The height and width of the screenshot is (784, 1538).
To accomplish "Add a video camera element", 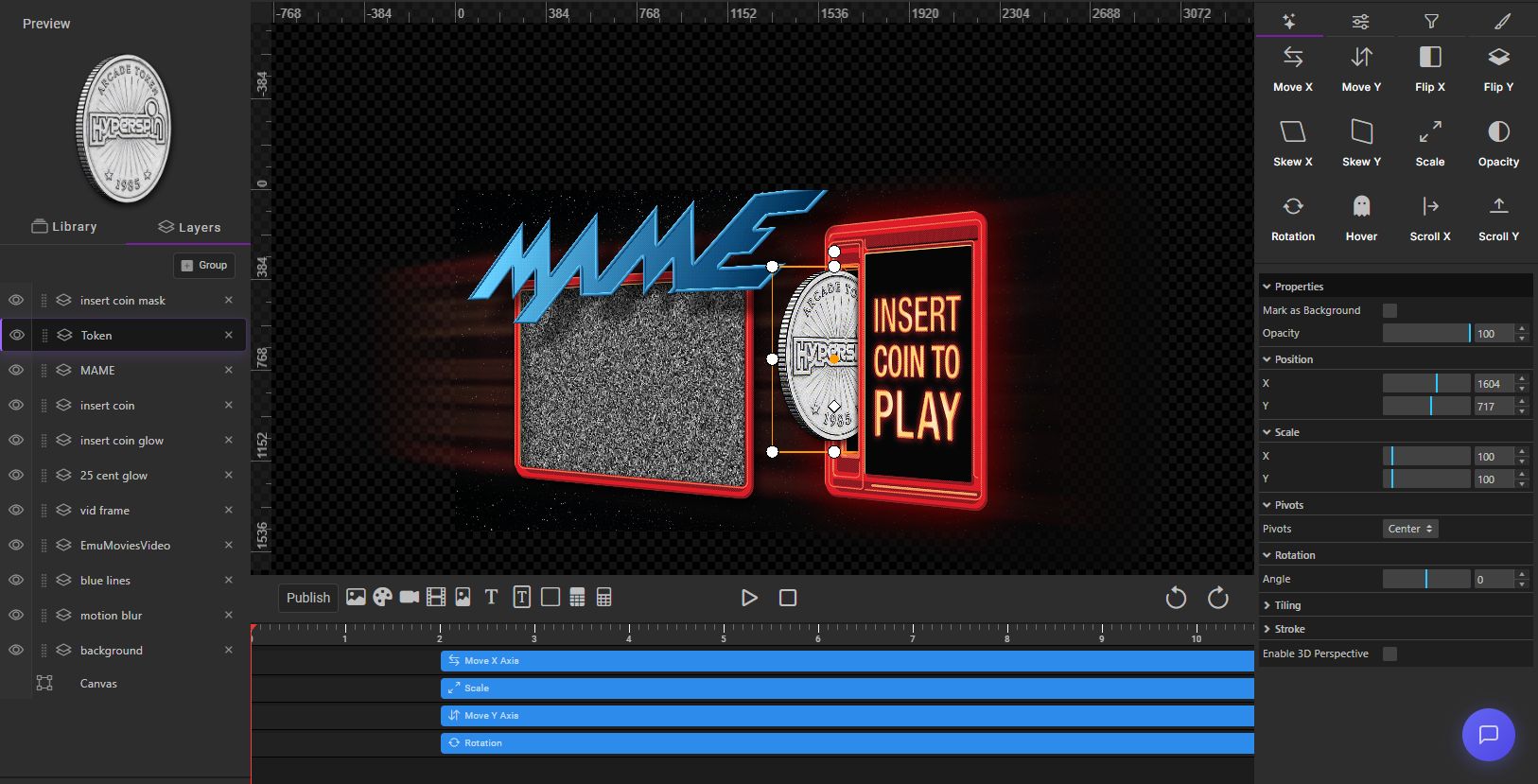I will click(x=410, y=597).
